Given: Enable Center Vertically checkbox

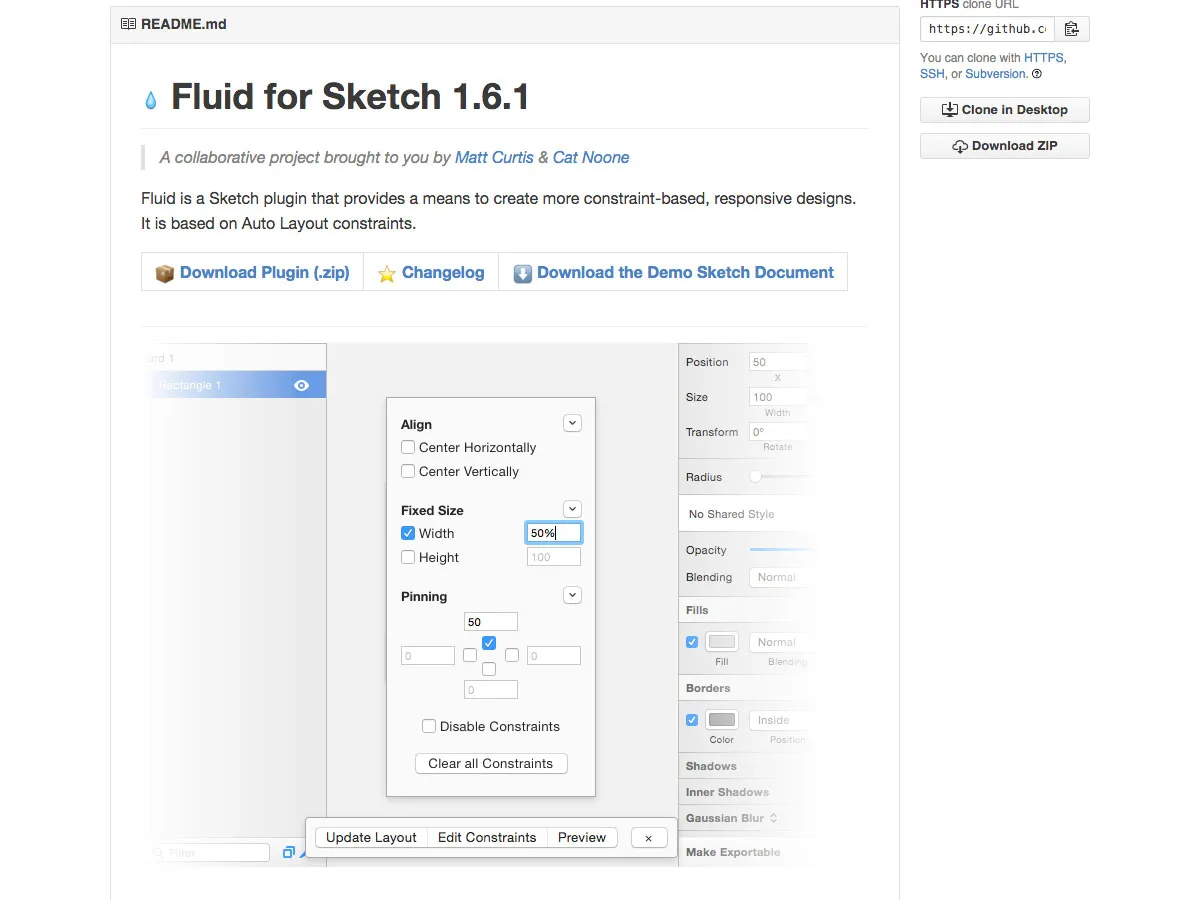Looking at the screenshot, I should pyautogui.click(x=408, y=471).
